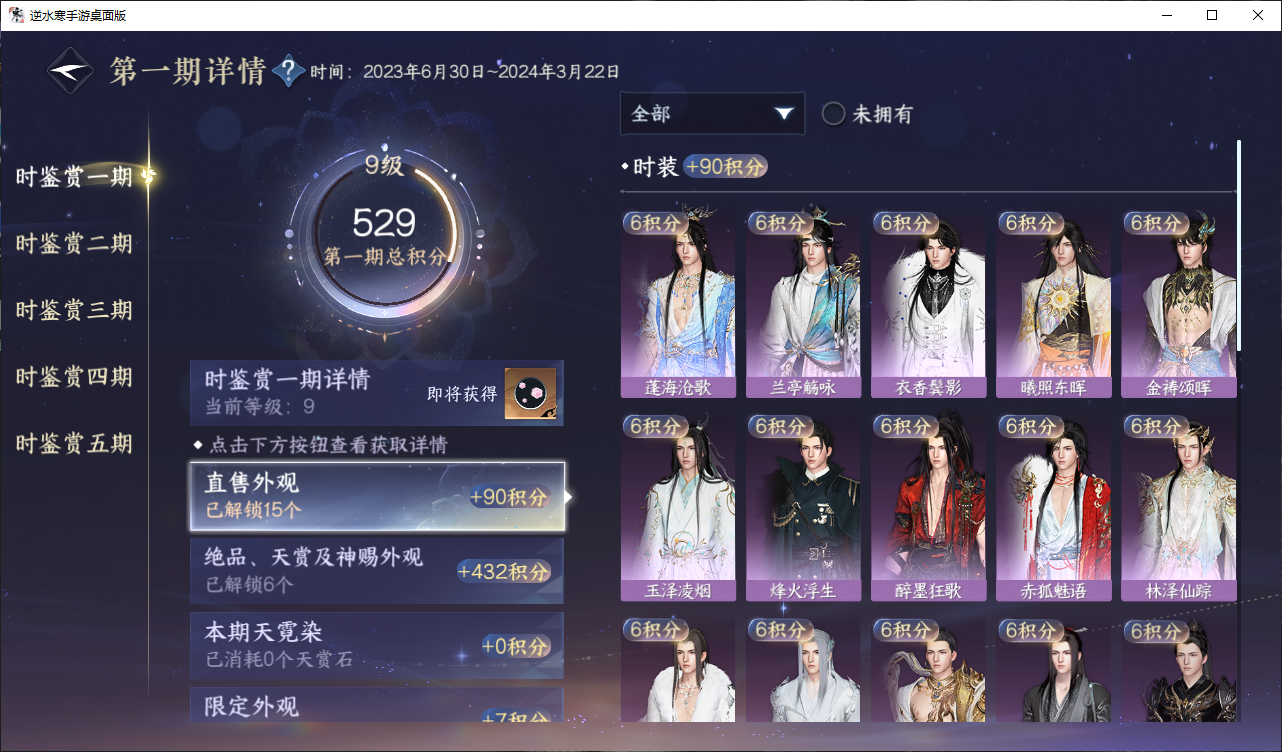This screenshot has height=752, width=1282.
Task: Toggle the 未拥有 radio filter
Action: point(833,114)
